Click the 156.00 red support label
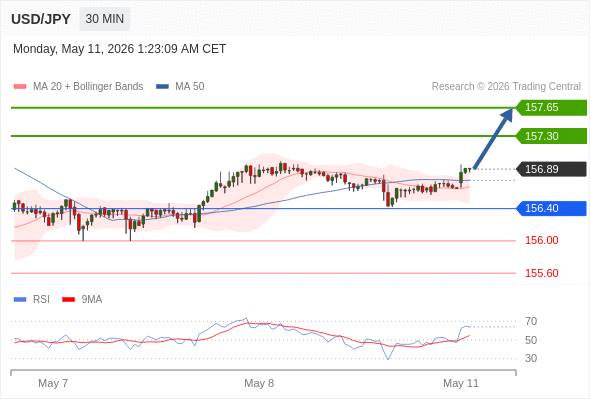This screenshot has height=400, width=590. (x=542, y=240)
